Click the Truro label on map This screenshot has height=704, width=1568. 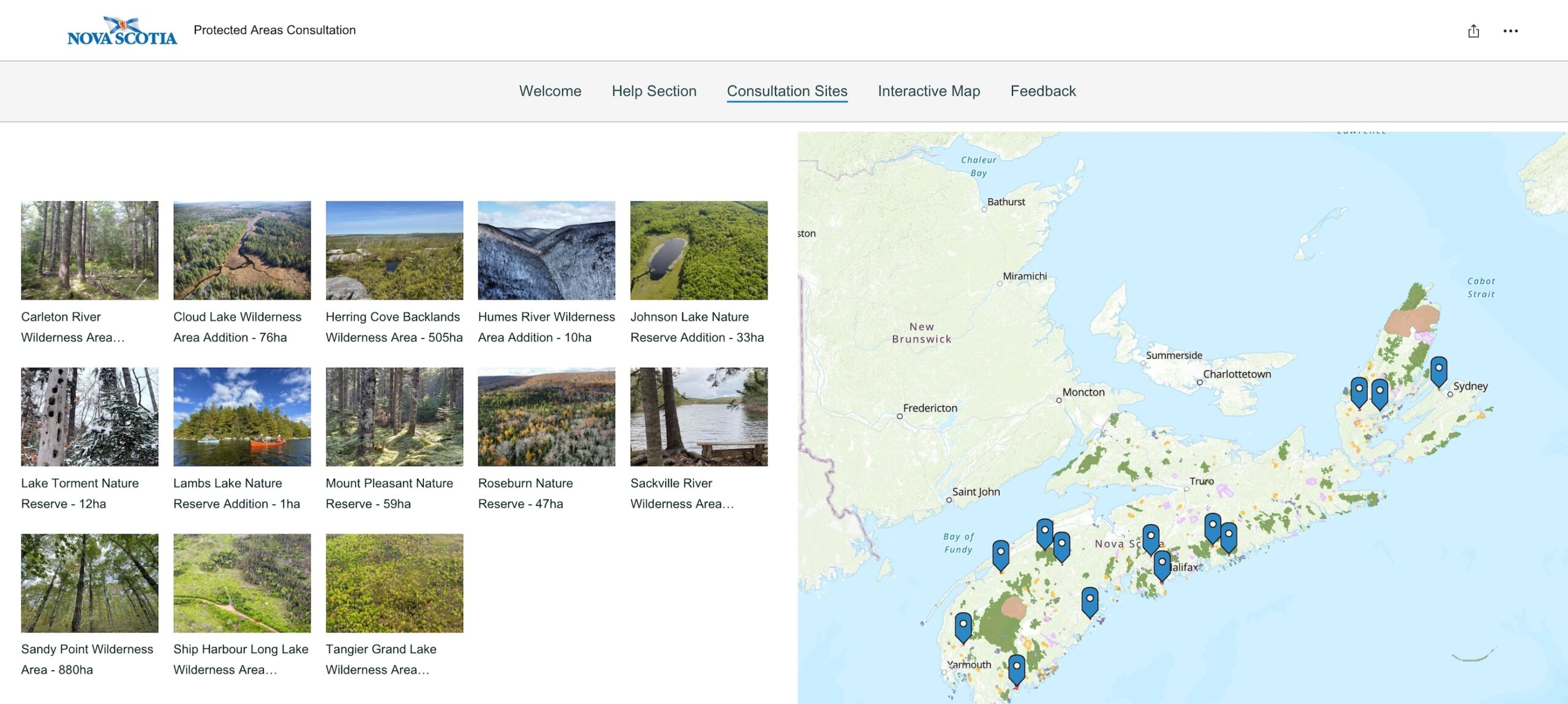(1201, 481)
